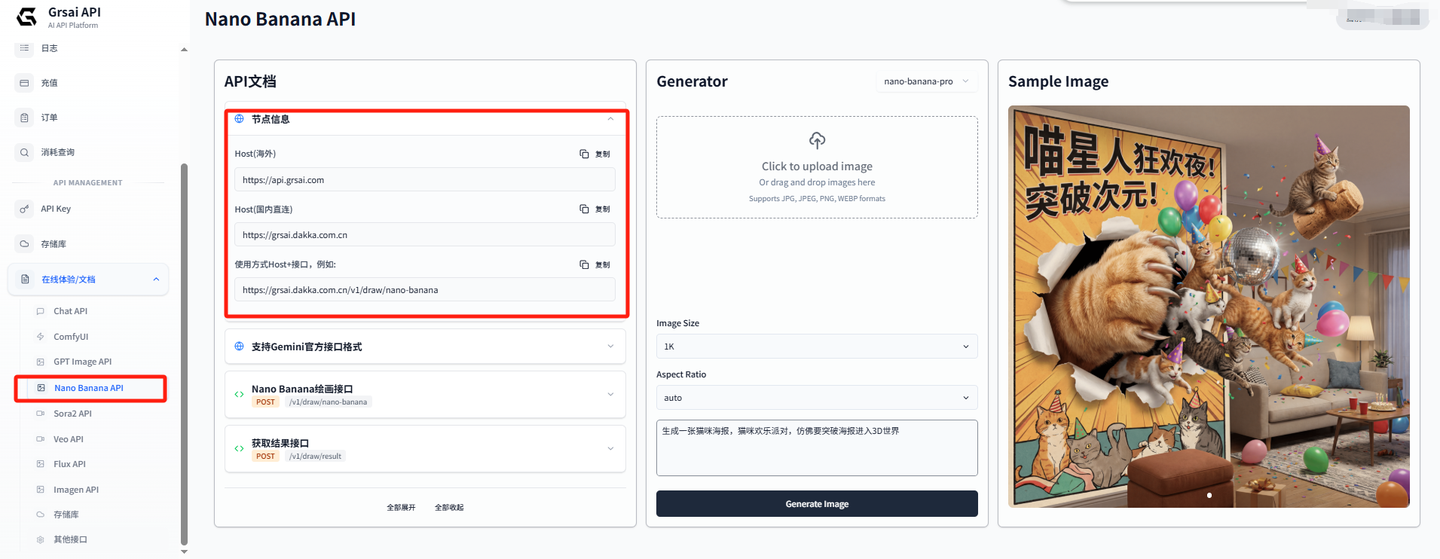Copy the Host(海外) URL

[x=595, y=154]
